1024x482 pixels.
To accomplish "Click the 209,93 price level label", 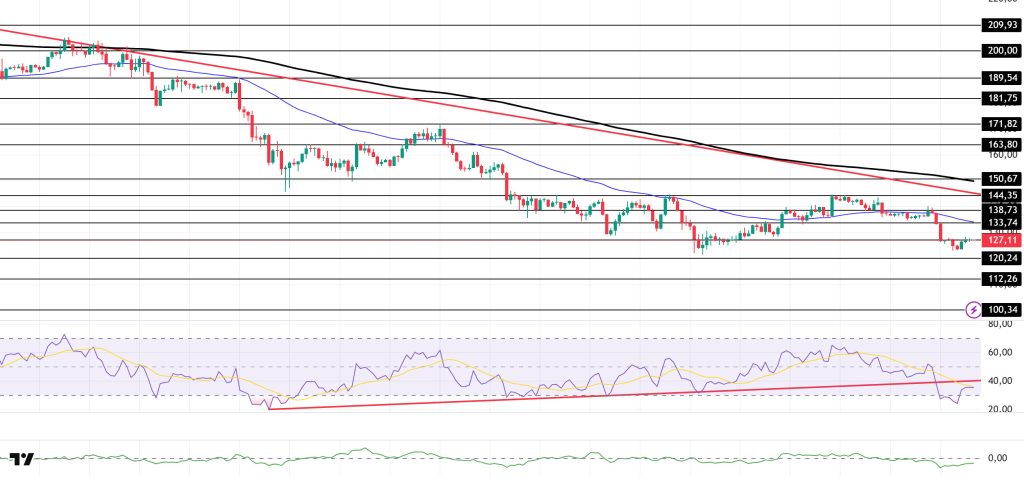I will pyautogui.click(x=1000, y=26).
